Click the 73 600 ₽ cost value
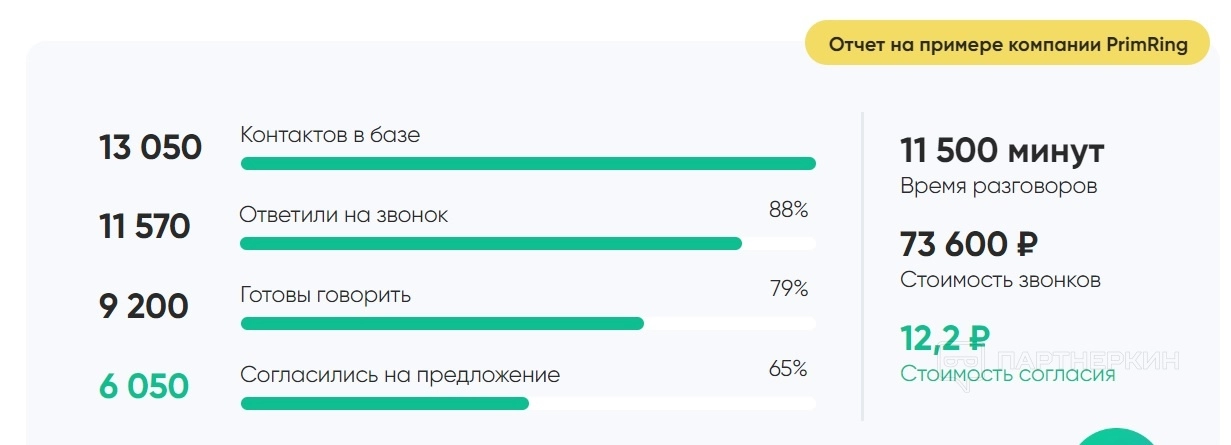 point(969,244)
